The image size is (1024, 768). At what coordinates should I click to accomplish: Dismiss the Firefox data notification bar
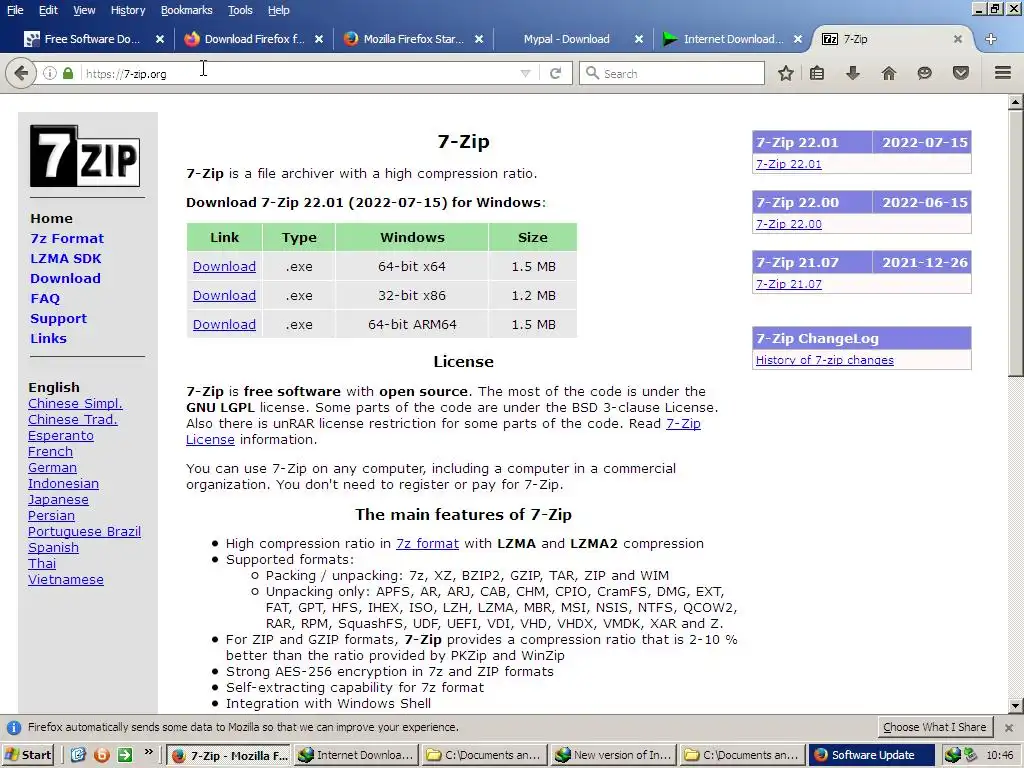(1009, 728)
